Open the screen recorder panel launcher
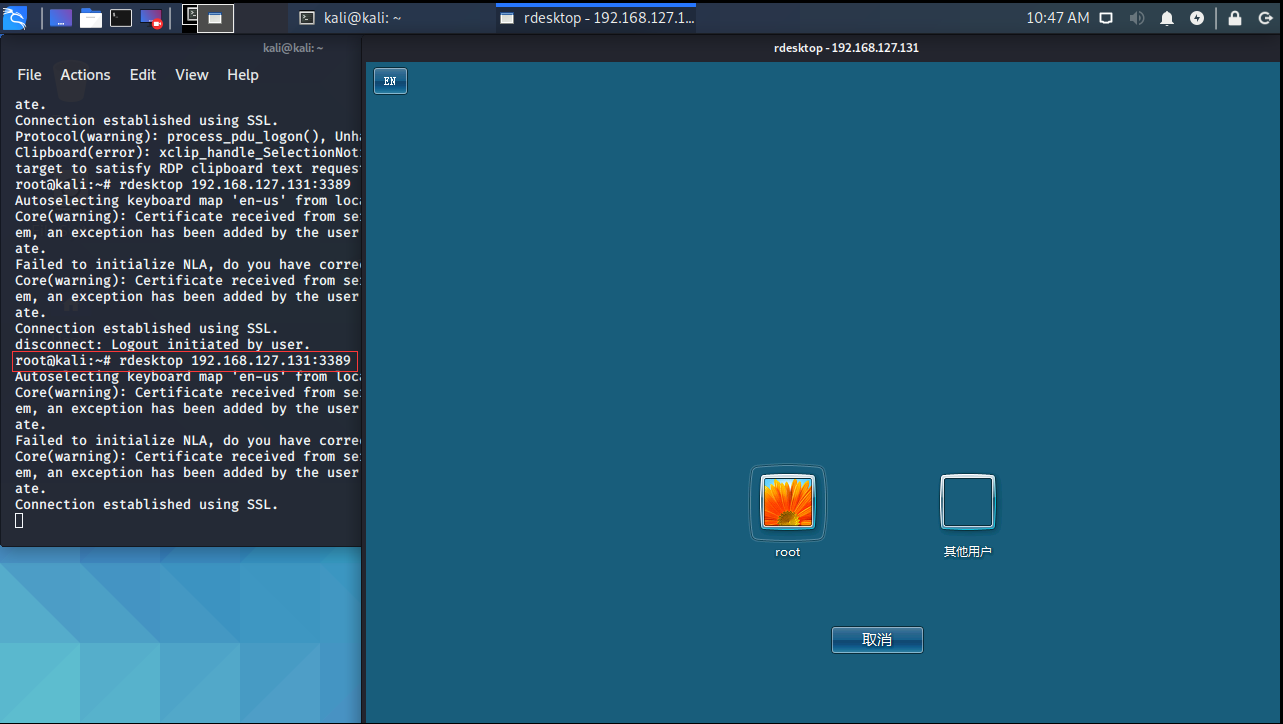The height and width of the screenshot is (724, 1283). [151, 18]
